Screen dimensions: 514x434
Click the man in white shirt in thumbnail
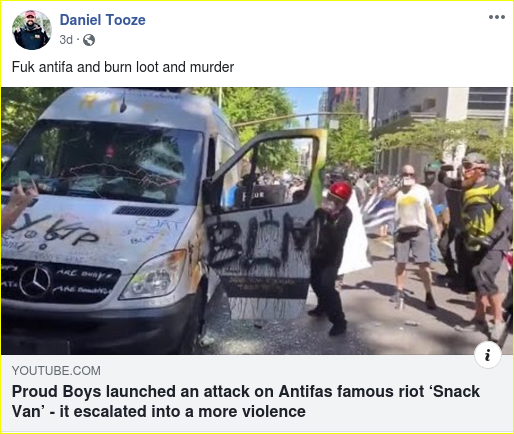[413, 235]
